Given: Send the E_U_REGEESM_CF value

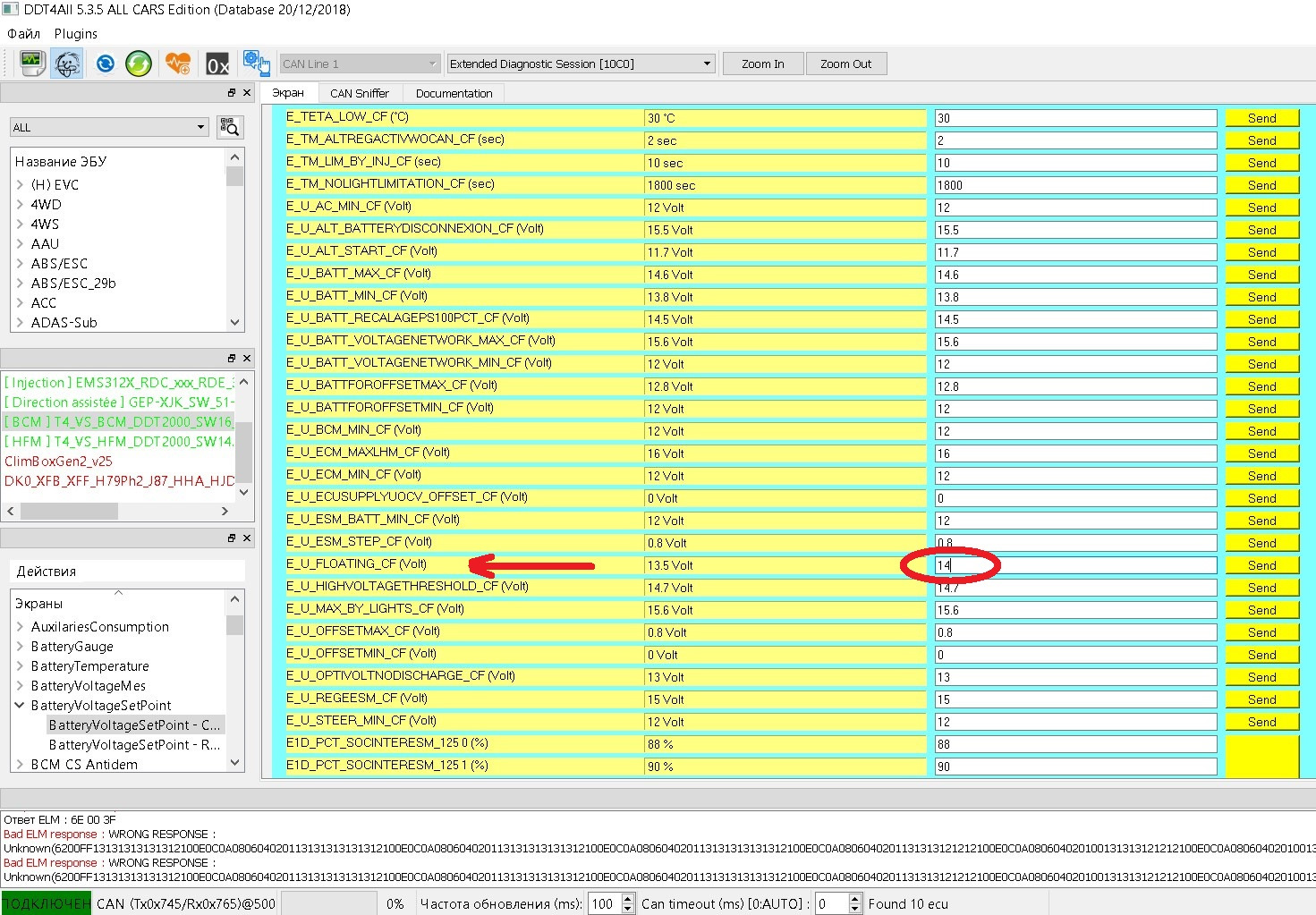Looking at the screenshot, I should [1261, 699].
